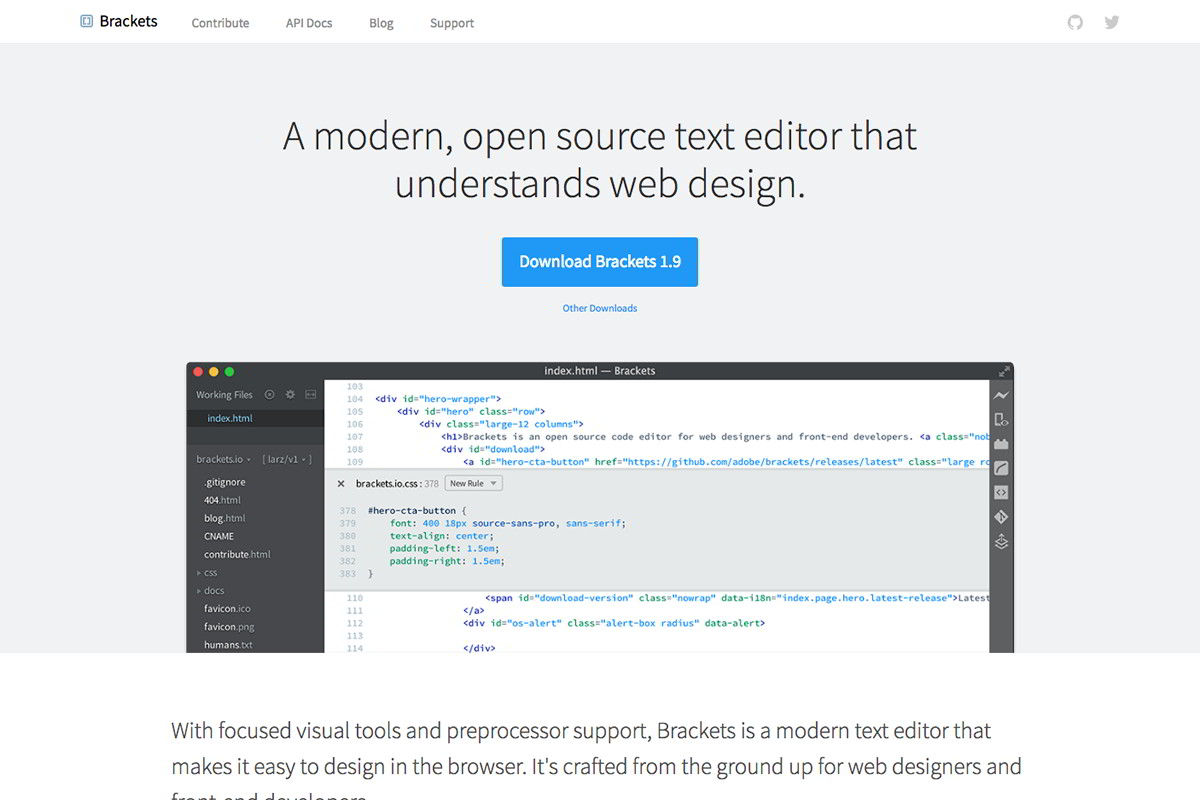Screen dimensions: 1200x800
Task: Click the Live Preview lightning icon in editor
Action: 1001,395
